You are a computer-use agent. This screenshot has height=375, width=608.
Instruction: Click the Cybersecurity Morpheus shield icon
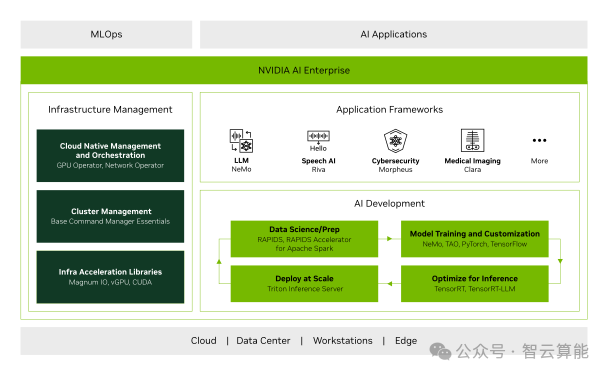tap(395, 140)
